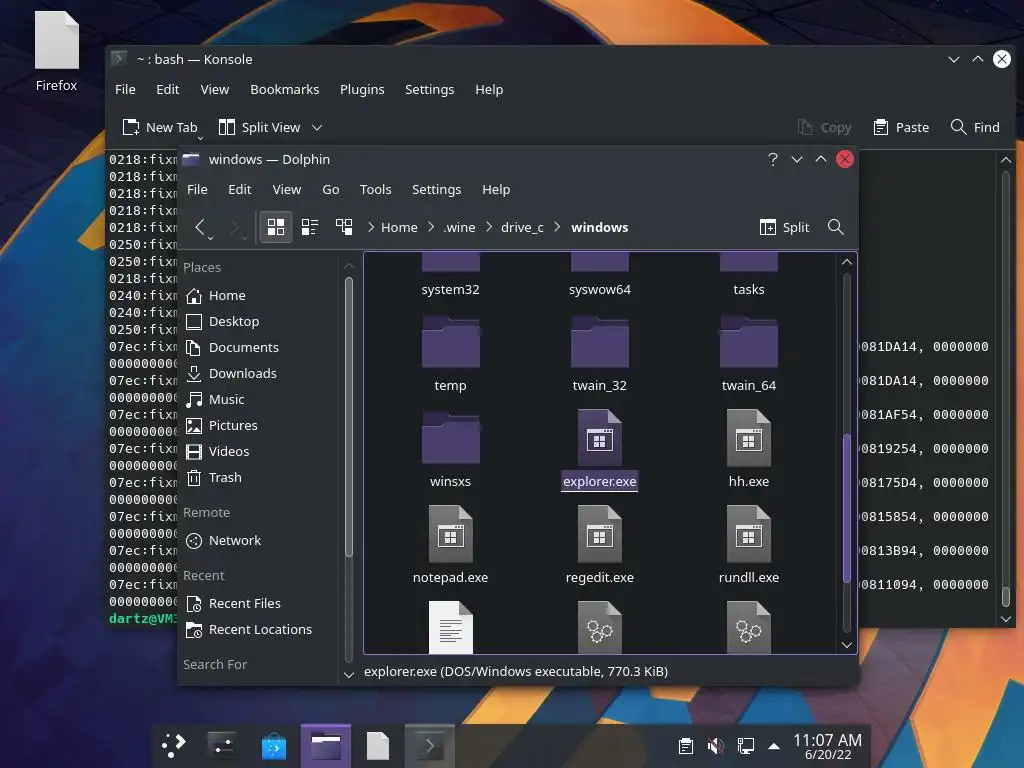
Task: Open Split View dropdown arrow in Konsole
Action: point(317,127)
